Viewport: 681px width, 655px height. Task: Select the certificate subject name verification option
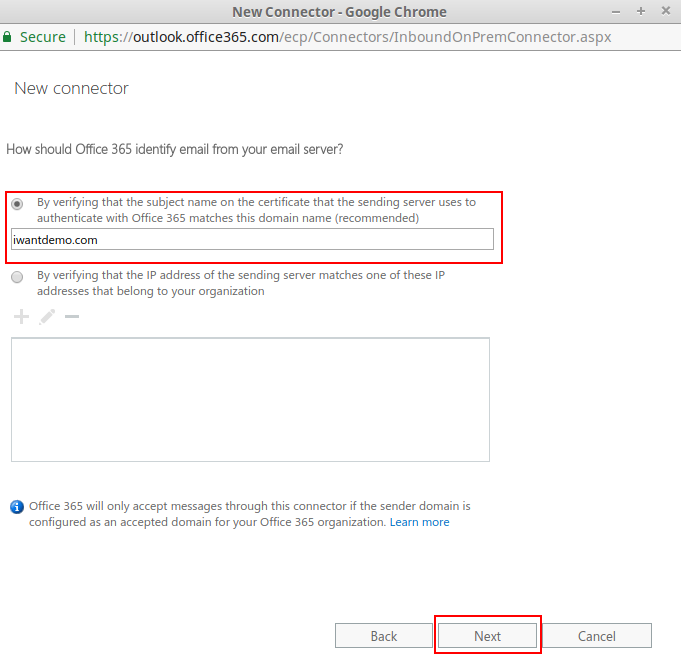tap(18, 203)
